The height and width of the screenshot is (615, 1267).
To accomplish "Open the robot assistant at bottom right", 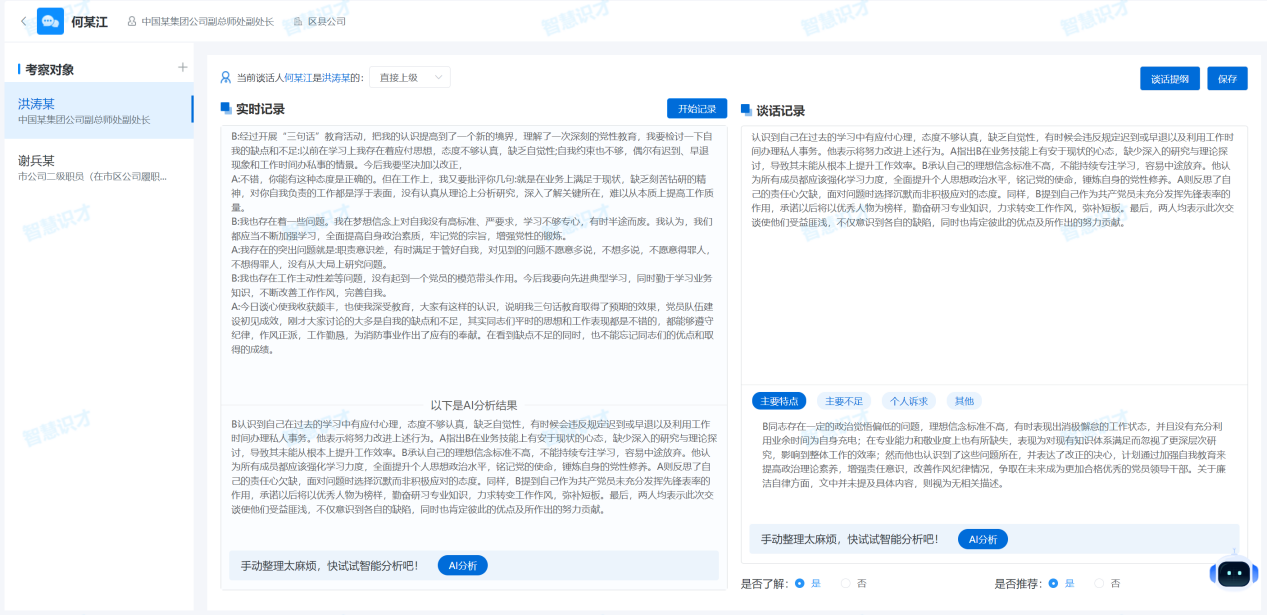I will tap(1233, 573).
